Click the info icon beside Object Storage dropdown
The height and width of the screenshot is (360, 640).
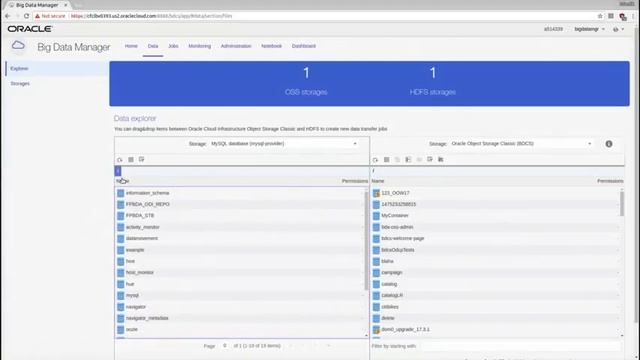click(609, 144)
